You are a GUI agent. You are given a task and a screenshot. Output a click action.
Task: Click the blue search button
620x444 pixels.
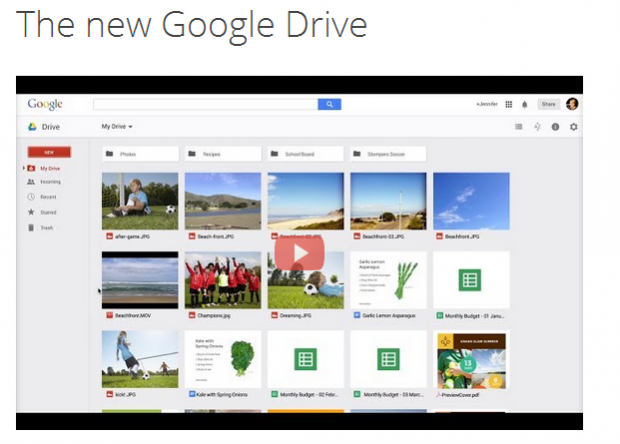[329, 104]
